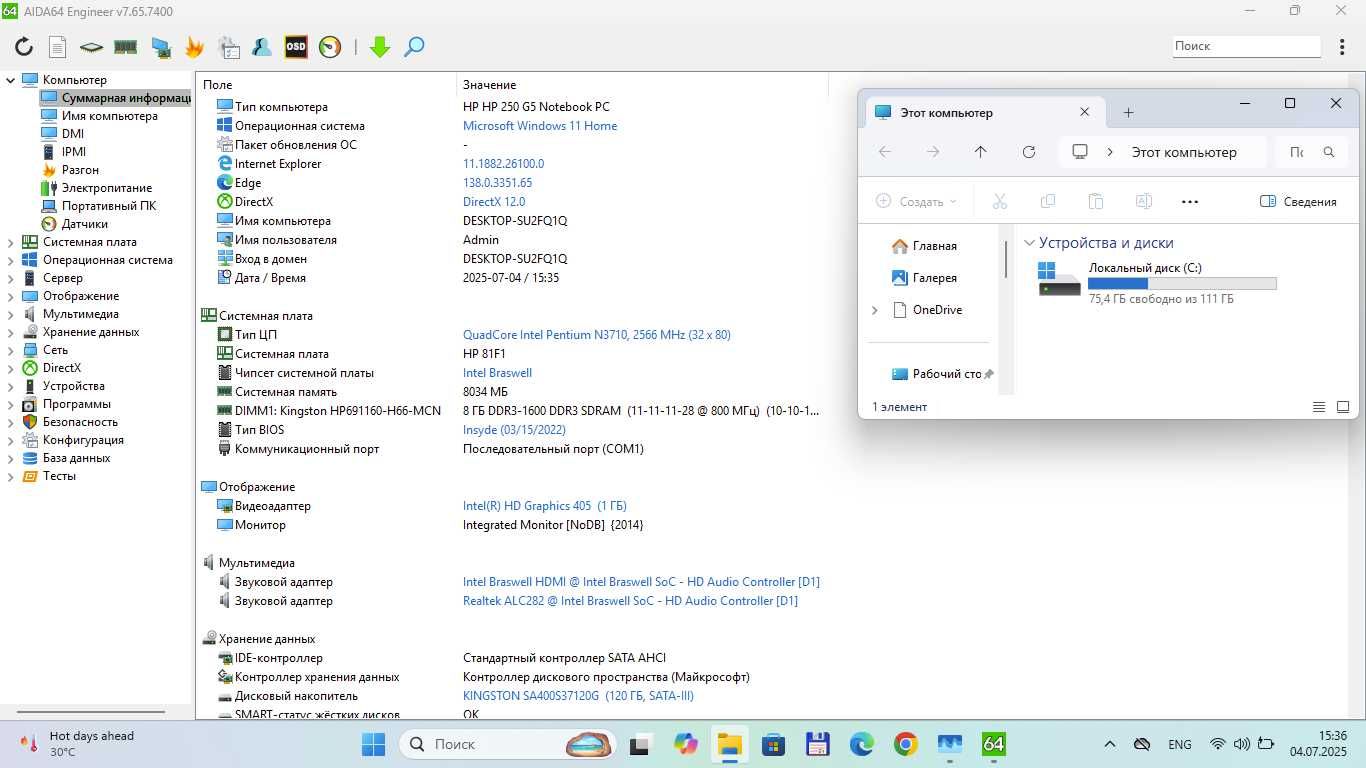The width and height of the screenshot is (1366, 768).
Task: Expand the OneDrive item in Explorer sidebar
Action: [875, 310]
